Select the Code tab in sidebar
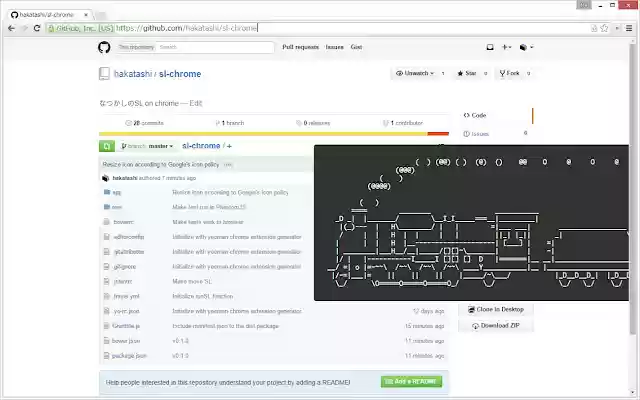Viewport: 640px width, 400px height. tap(496, 116)
